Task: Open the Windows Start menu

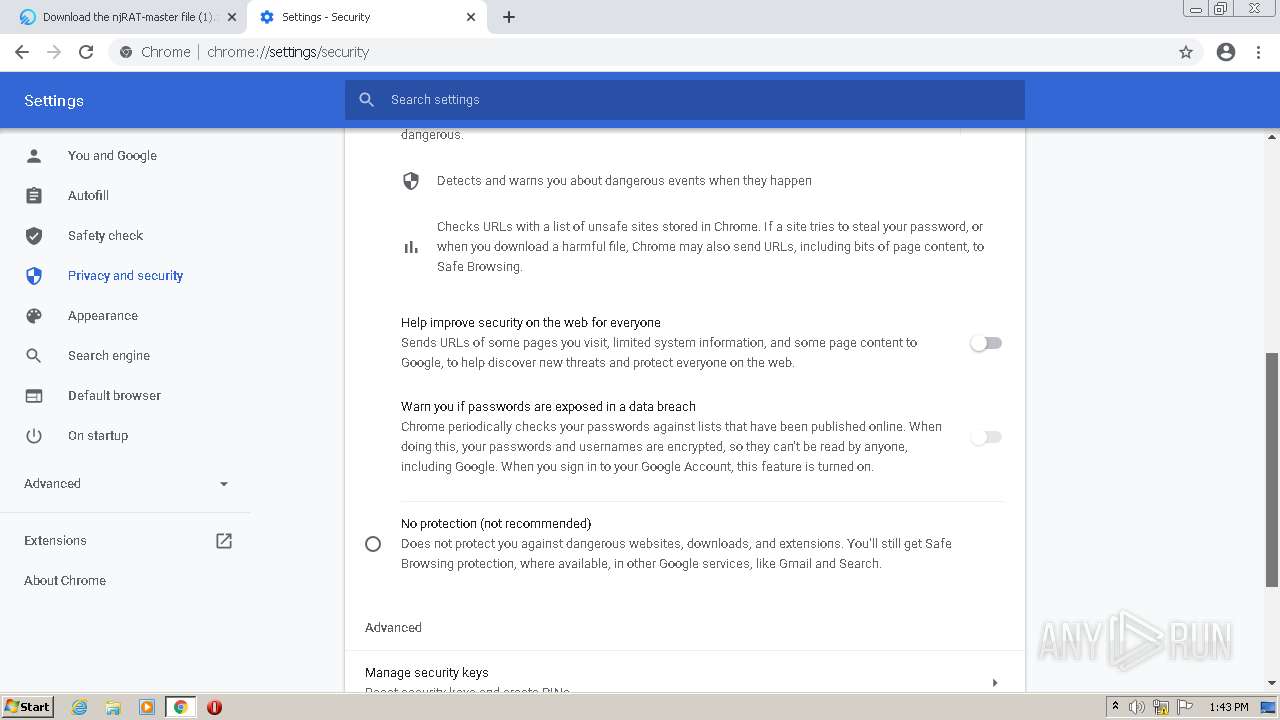Action: click(28, 707)
